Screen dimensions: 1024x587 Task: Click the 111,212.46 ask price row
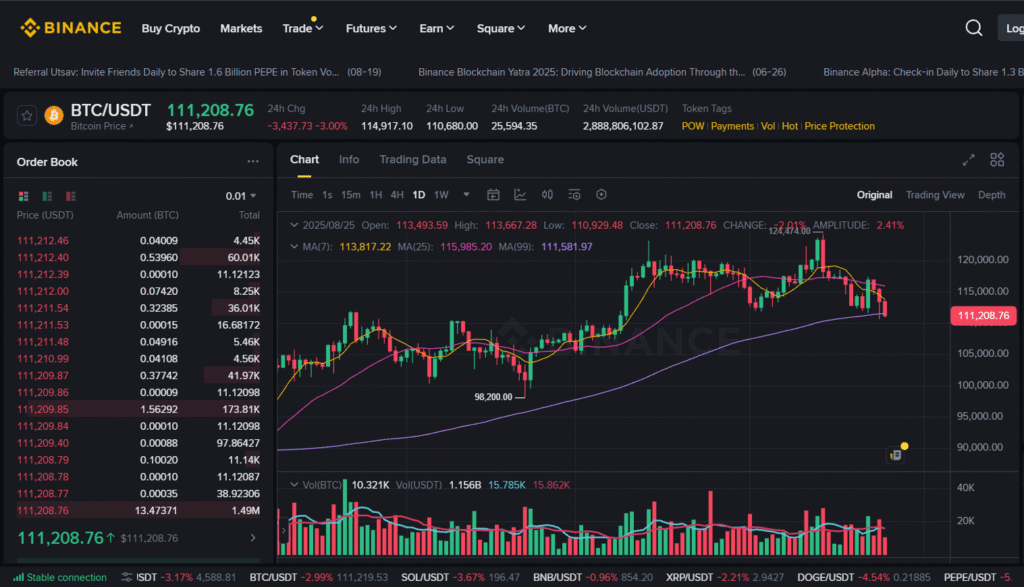tap(43, 241)
